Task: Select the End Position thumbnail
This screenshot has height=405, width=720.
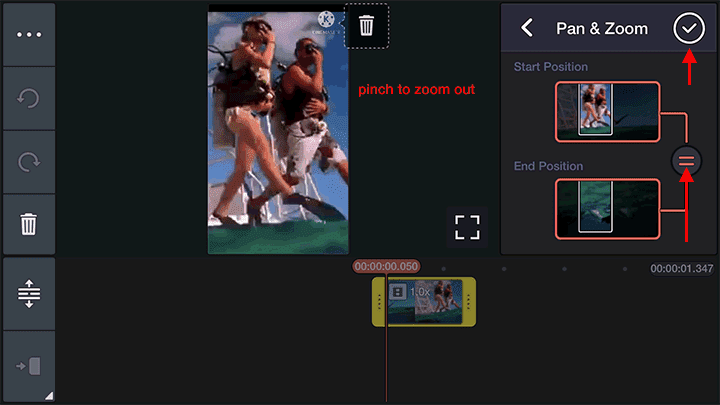Action: click(608, 209)
